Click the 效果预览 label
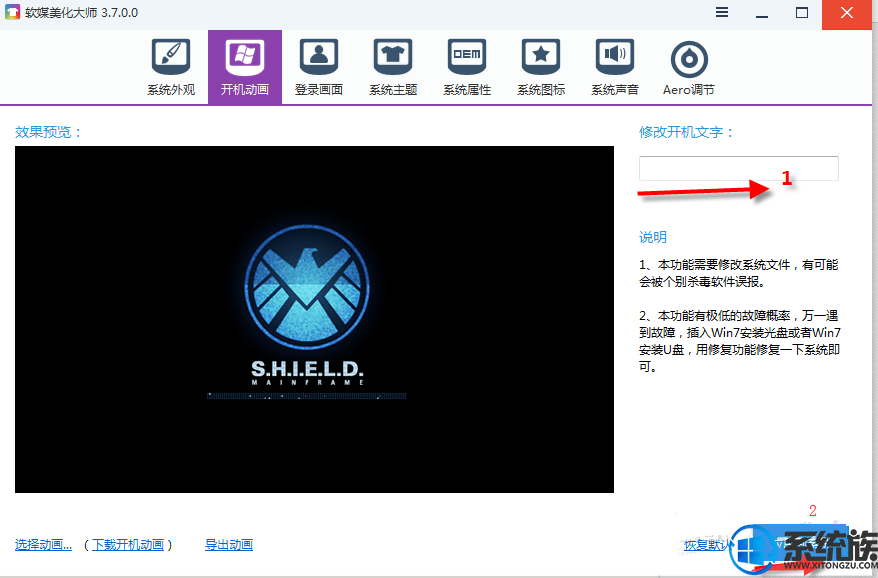Screen dimensions: 878x578 tap(48, 132)
